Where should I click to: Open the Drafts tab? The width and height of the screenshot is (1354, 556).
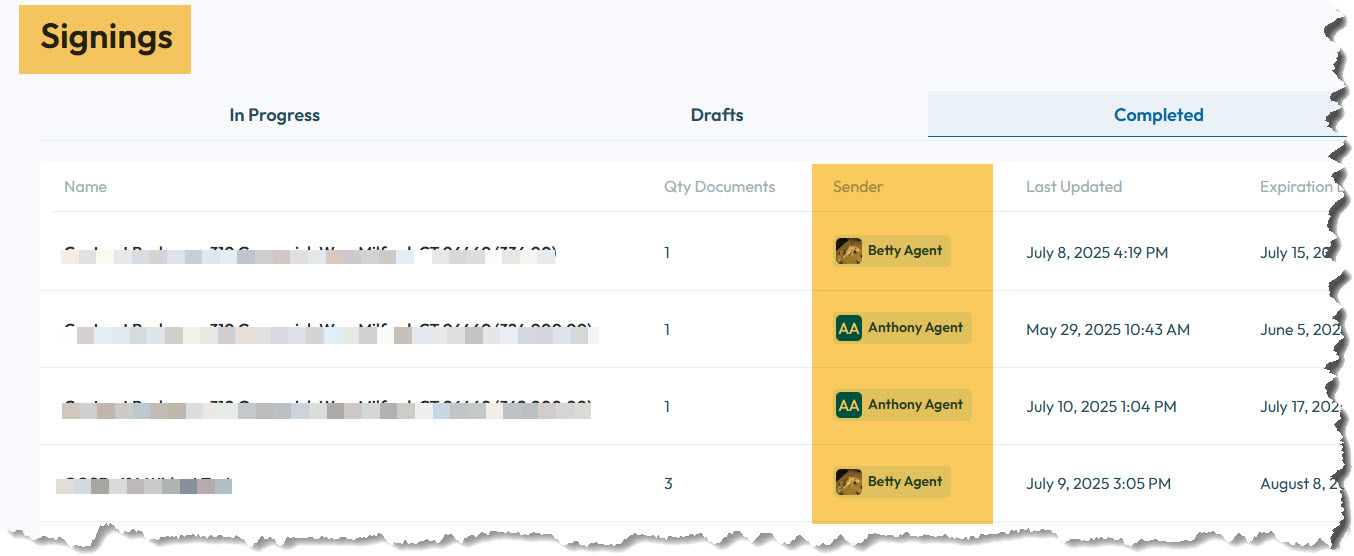716,115
